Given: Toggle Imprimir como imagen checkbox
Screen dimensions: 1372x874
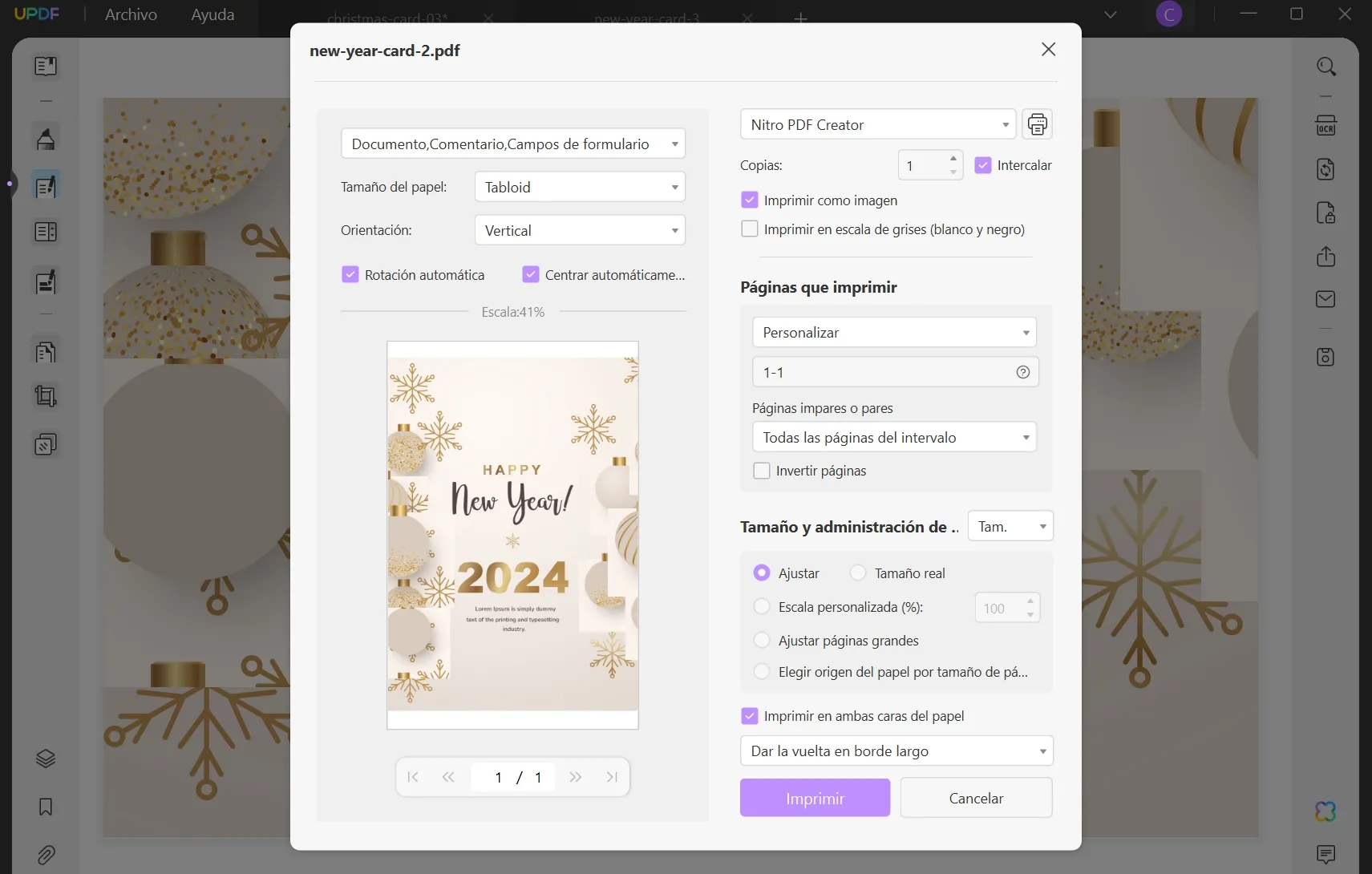Looking at the screenshot, I should [x=750, y=200].
